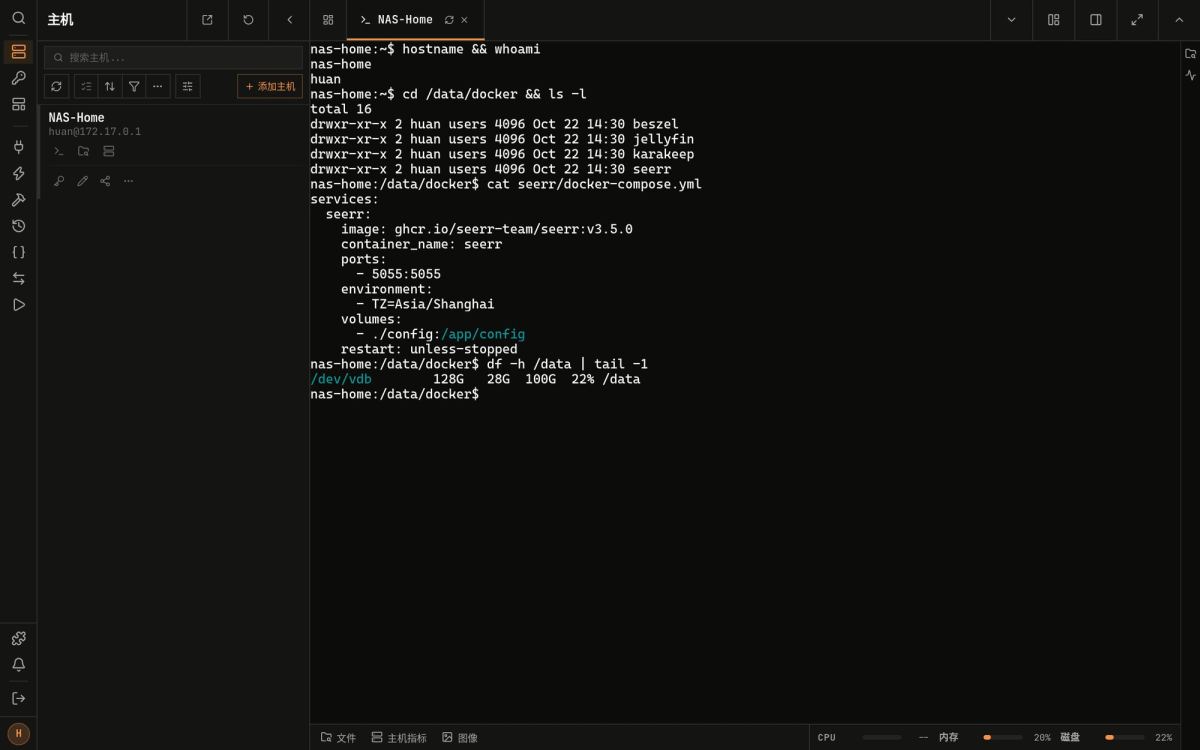1200x750 pixels.
Task: Click the 添加主机 button
Action: click(270, 86)
